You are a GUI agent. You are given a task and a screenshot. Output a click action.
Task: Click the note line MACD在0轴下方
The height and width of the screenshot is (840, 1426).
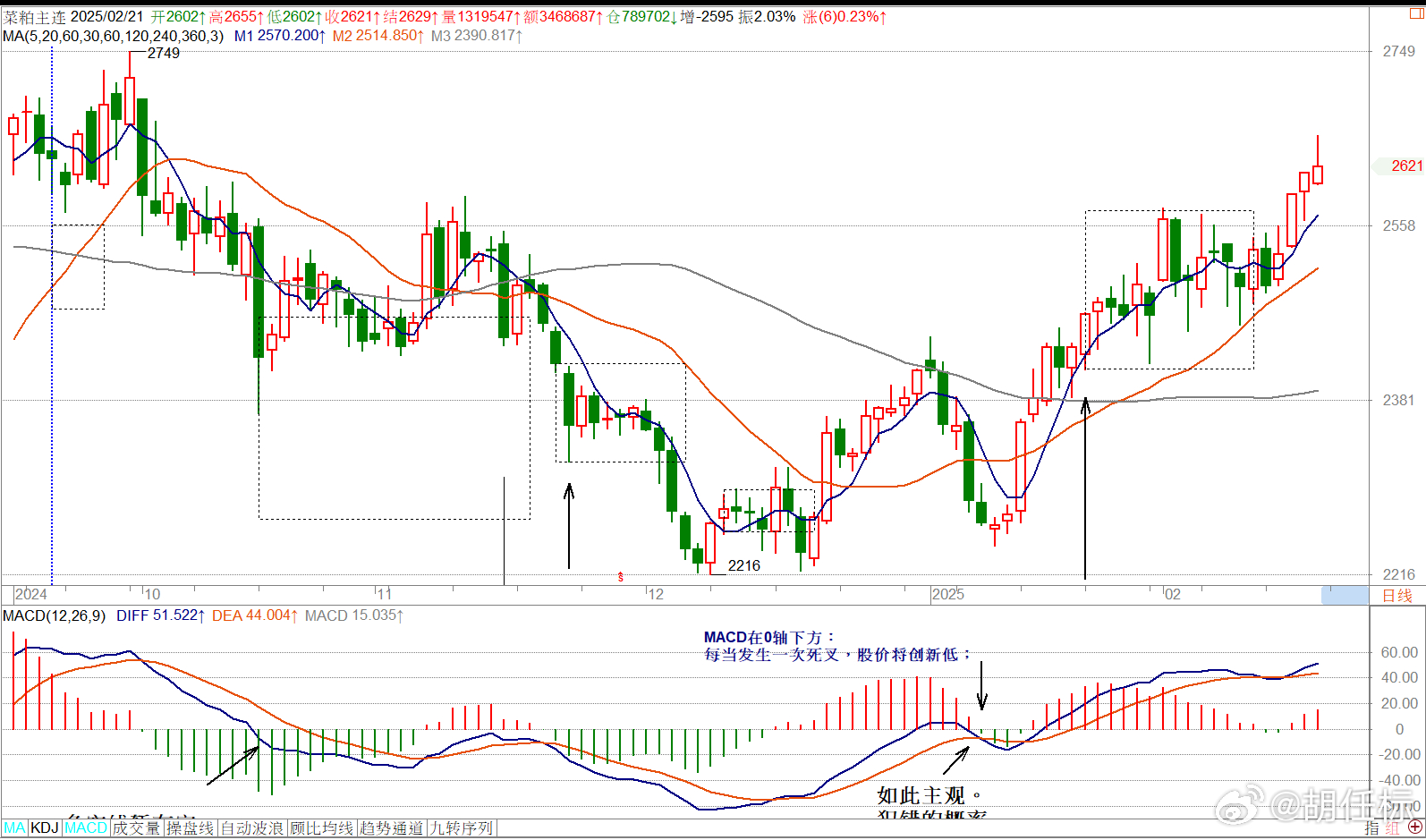coord(769,638)
